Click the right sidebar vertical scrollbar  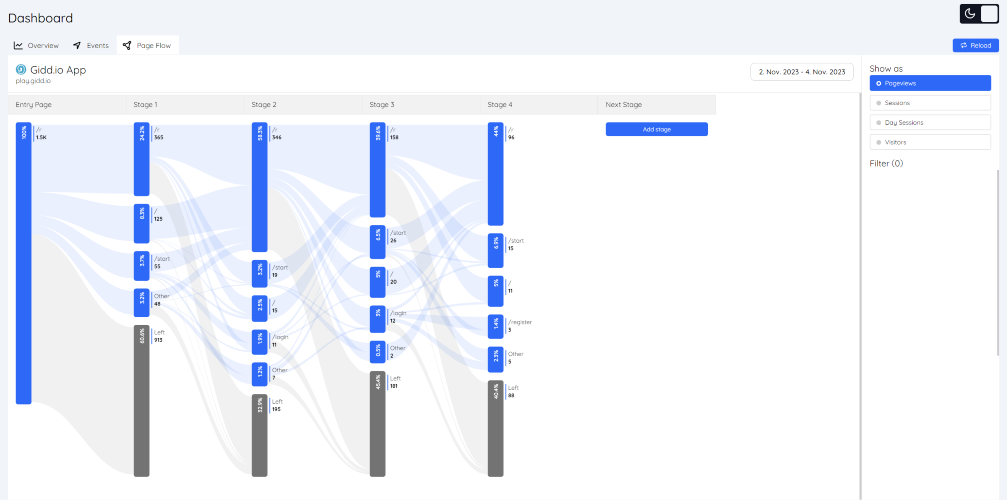pos(997,262)
